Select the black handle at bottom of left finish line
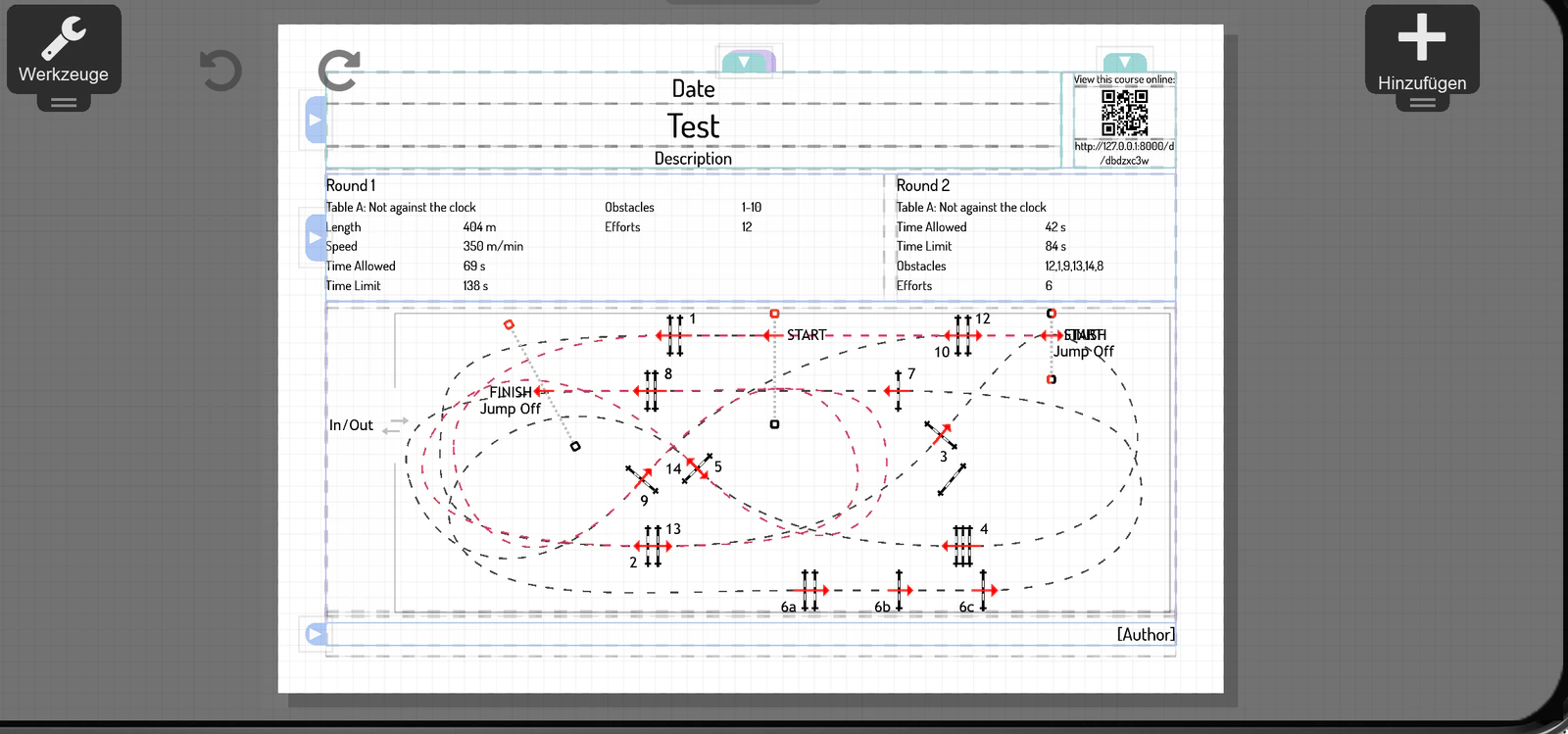This screenshot has height=734, width=1568. click(x=575, y=446)
